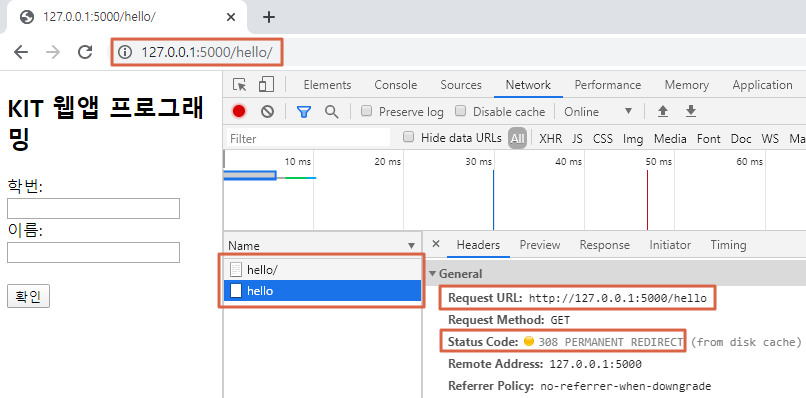Click the no-referrer-when-downgrade policy value
This screenshot has height=398, width=806.
pos(626,386)
